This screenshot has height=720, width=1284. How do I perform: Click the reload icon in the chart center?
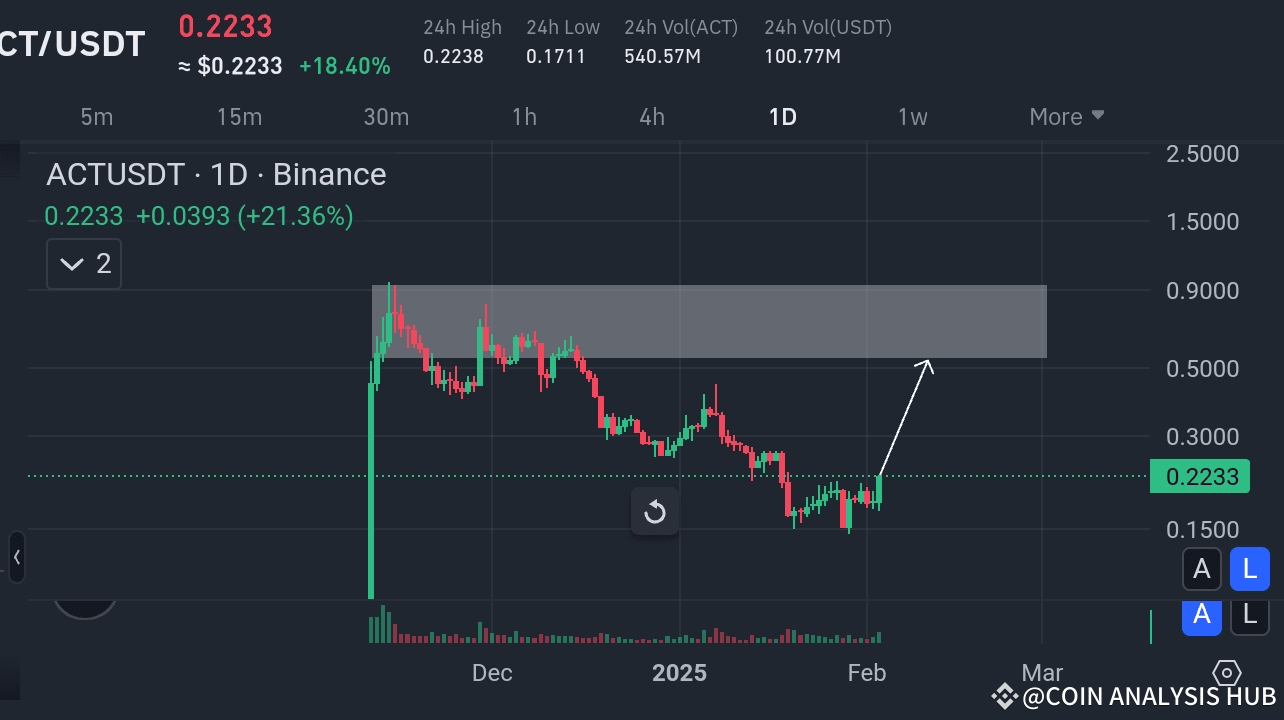[655, 511]
